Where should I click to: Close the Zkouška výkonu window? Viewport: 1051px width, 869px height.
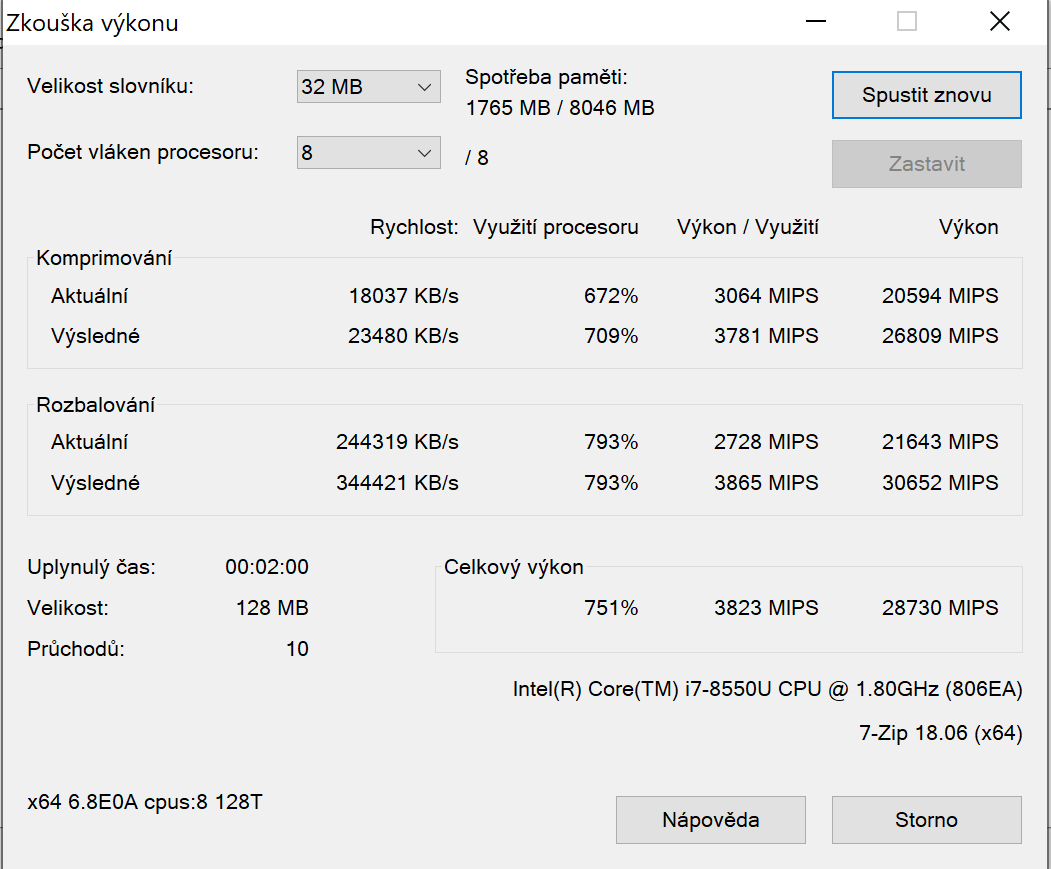(x=998, y=21)
